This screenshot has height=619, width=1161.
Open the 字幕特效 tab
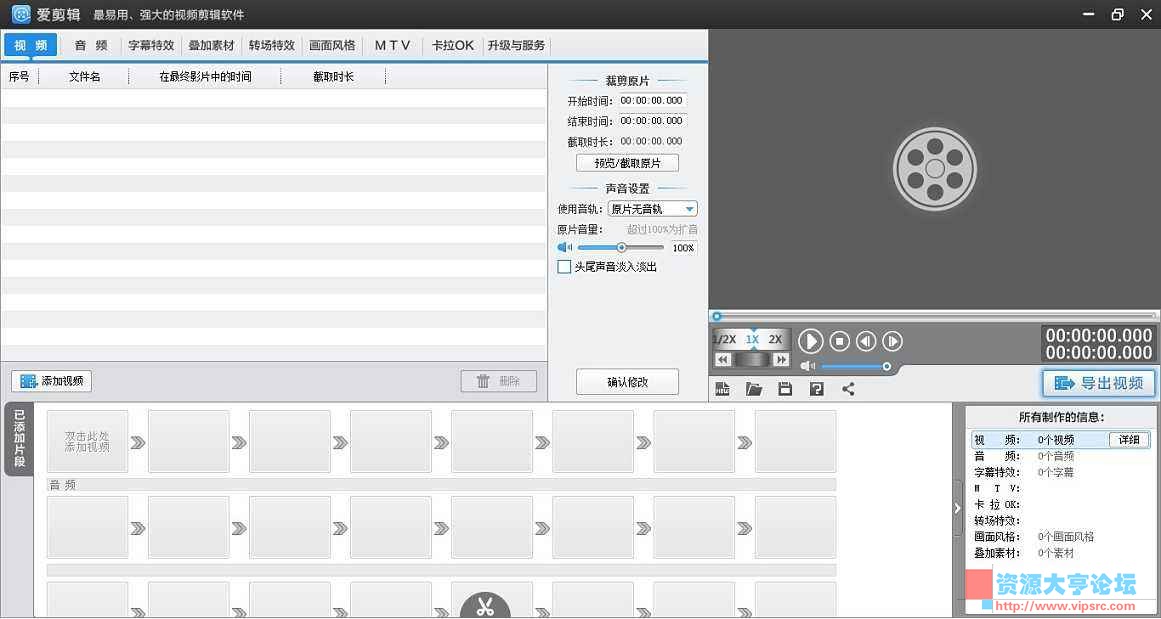(151, 45)
